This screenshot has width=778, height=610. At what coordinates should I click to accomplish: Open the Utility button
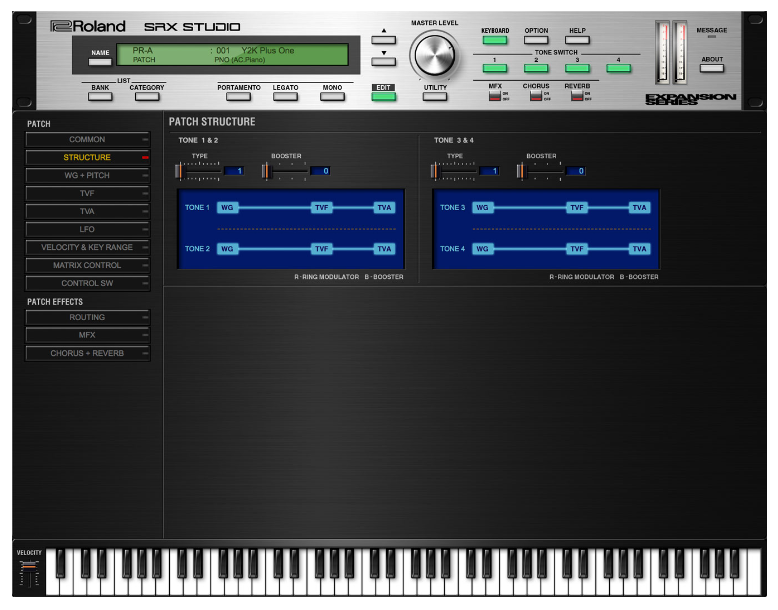pos(435,96)
